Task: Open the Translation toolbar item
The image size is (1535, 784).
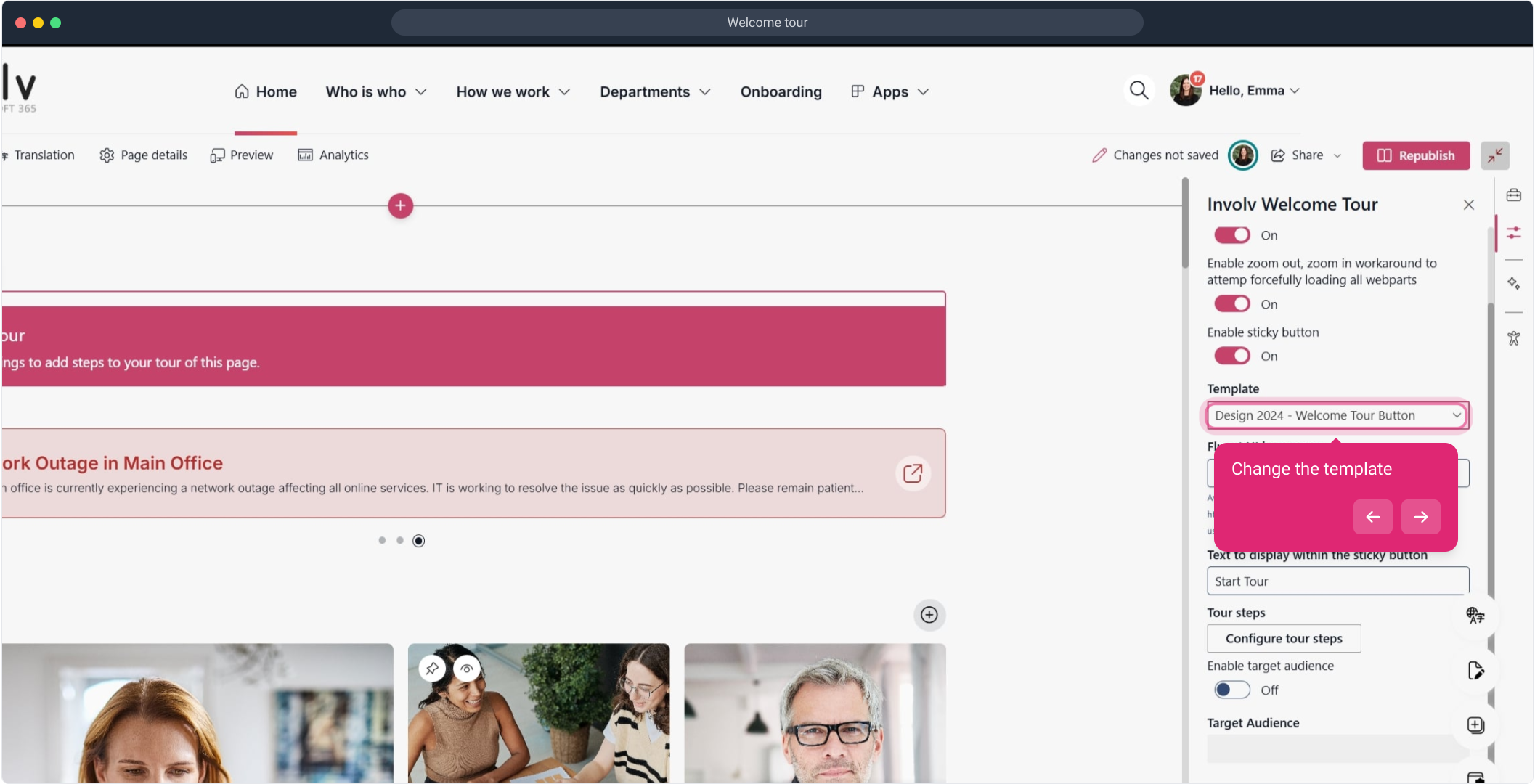Action: (x=38, y=155)
